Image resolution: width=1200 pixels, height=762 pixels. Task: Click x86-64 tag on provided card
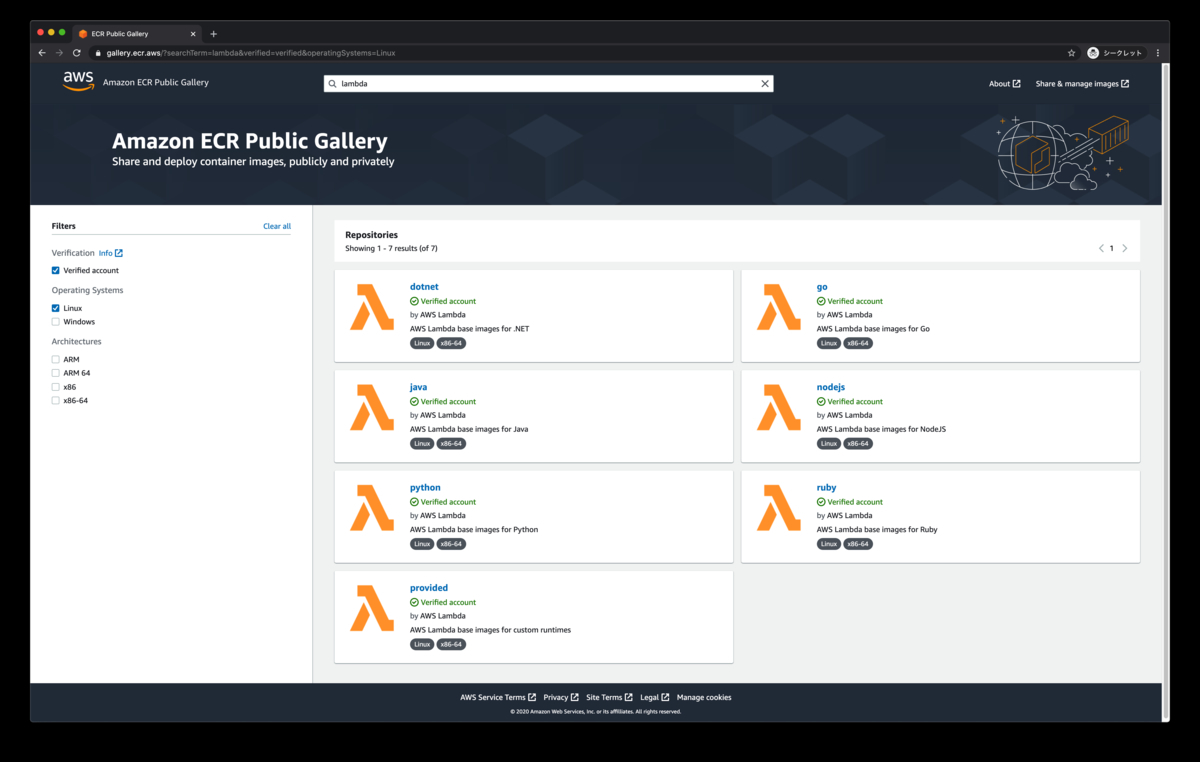(451, 644)
